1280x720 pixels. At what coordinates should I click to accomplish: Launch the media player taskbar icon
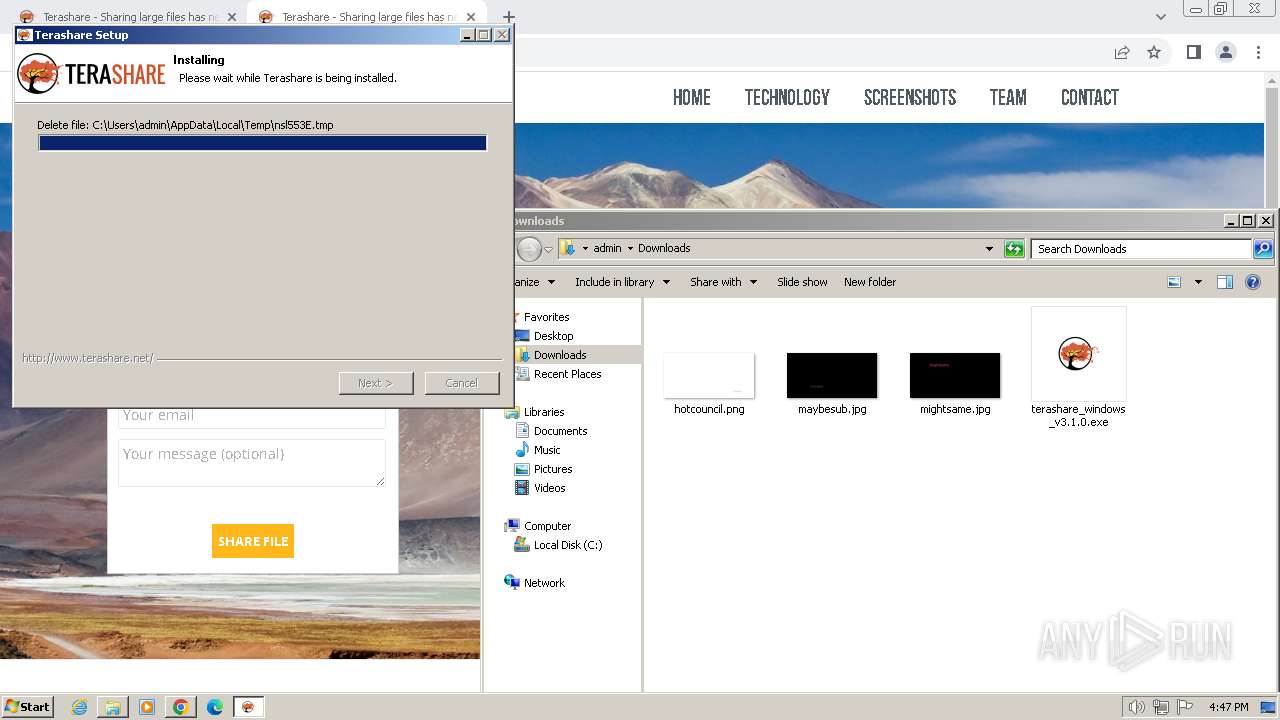coord(147,707)
